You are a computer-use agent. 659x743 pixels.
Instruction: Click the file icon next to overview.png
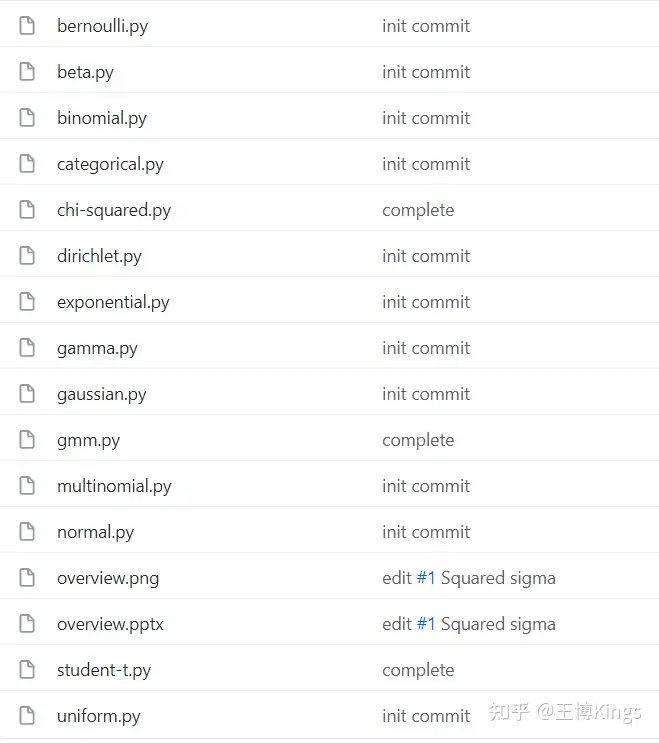coord(27,577)
